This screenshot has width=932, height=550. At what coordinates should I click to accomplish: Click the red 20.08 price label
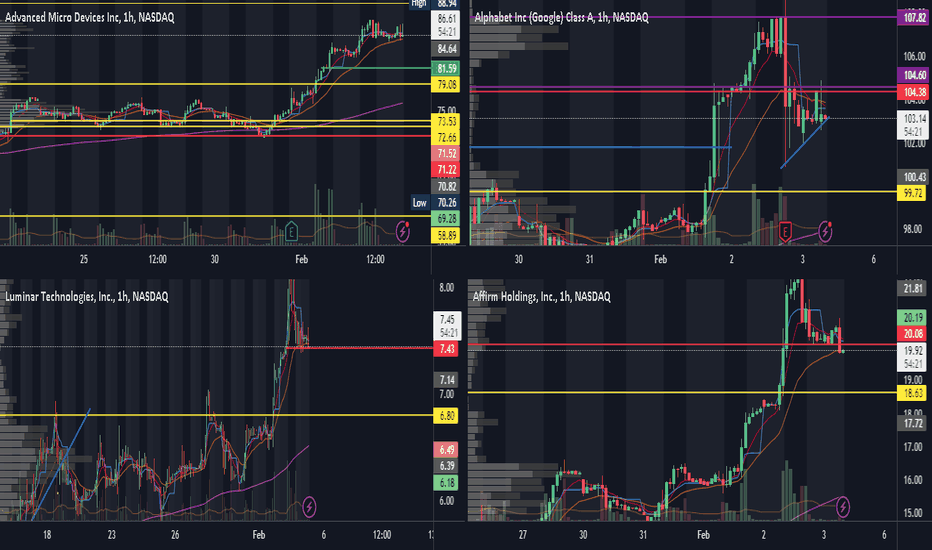tap(912, 333)
